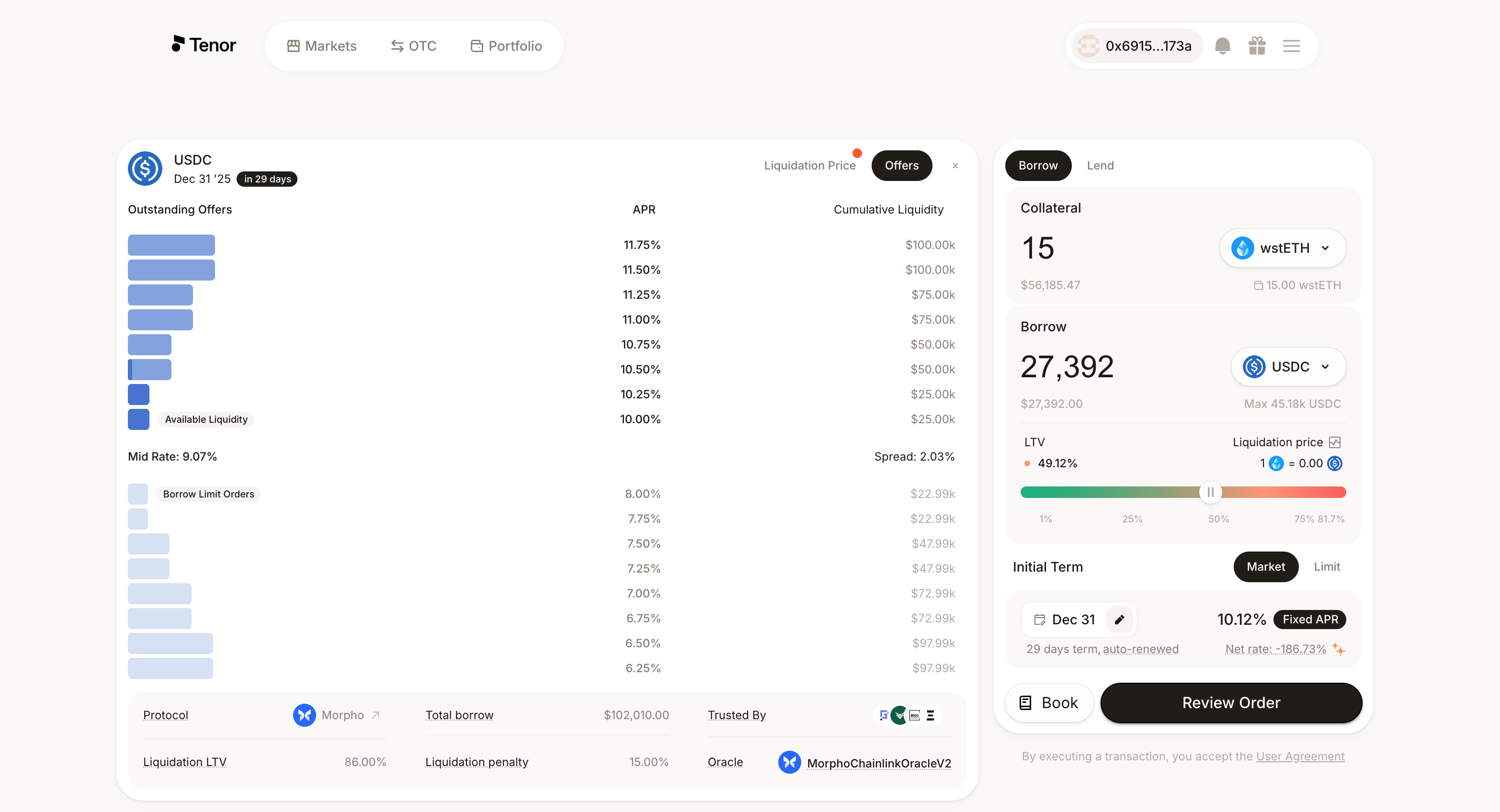1500x812 pixels.
Task: Open the gift rewards icon
Action: click(1257, 45)
